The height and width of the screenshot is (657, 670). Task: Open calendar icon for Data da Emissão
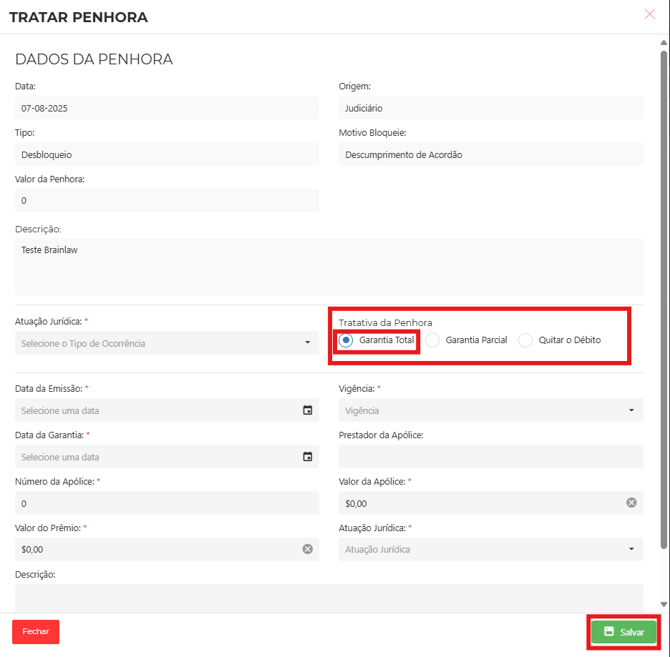(307, 411)
